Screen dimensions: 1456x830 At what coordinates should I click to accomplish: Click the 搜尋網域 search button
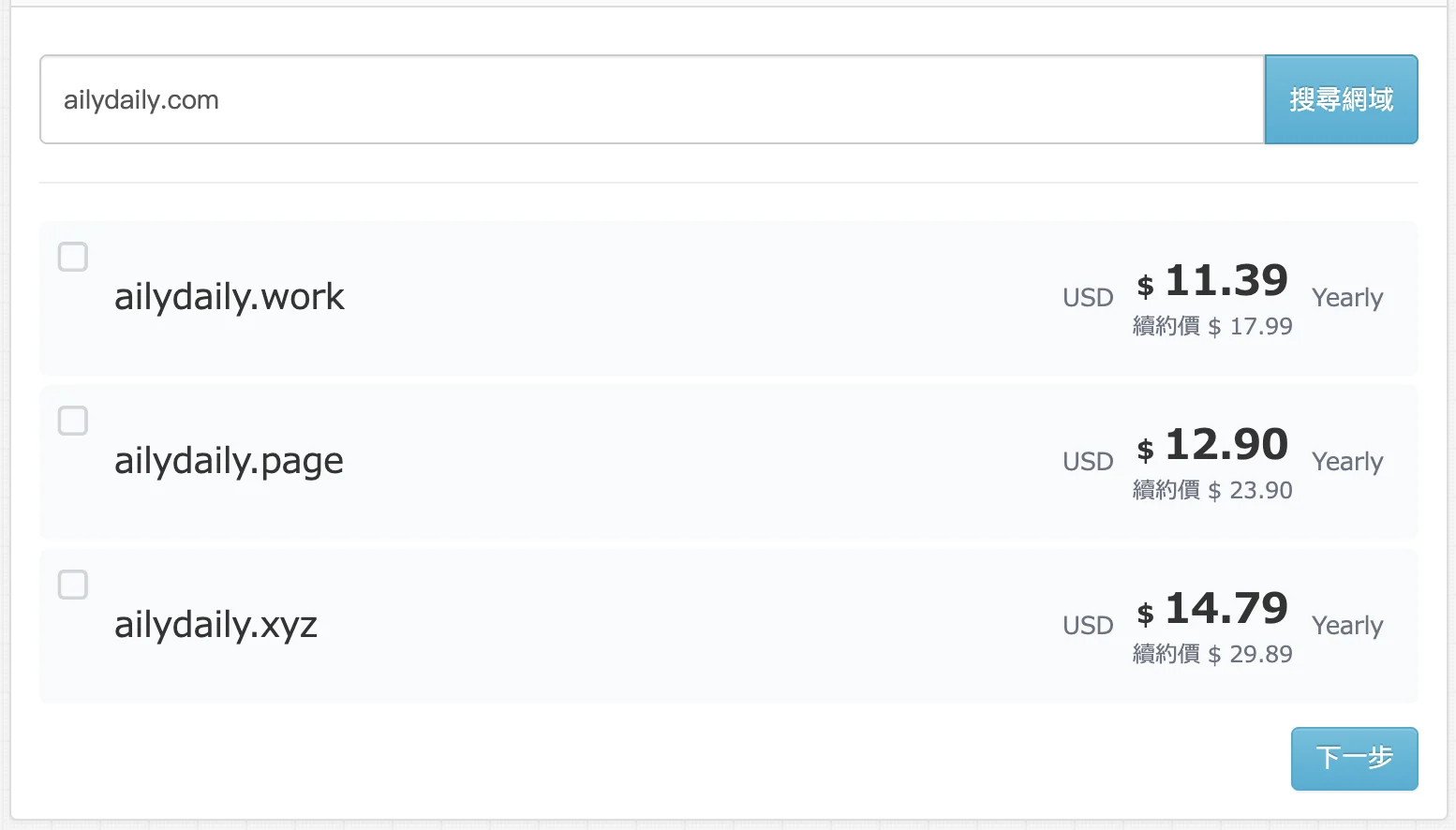pos(1341,99)
